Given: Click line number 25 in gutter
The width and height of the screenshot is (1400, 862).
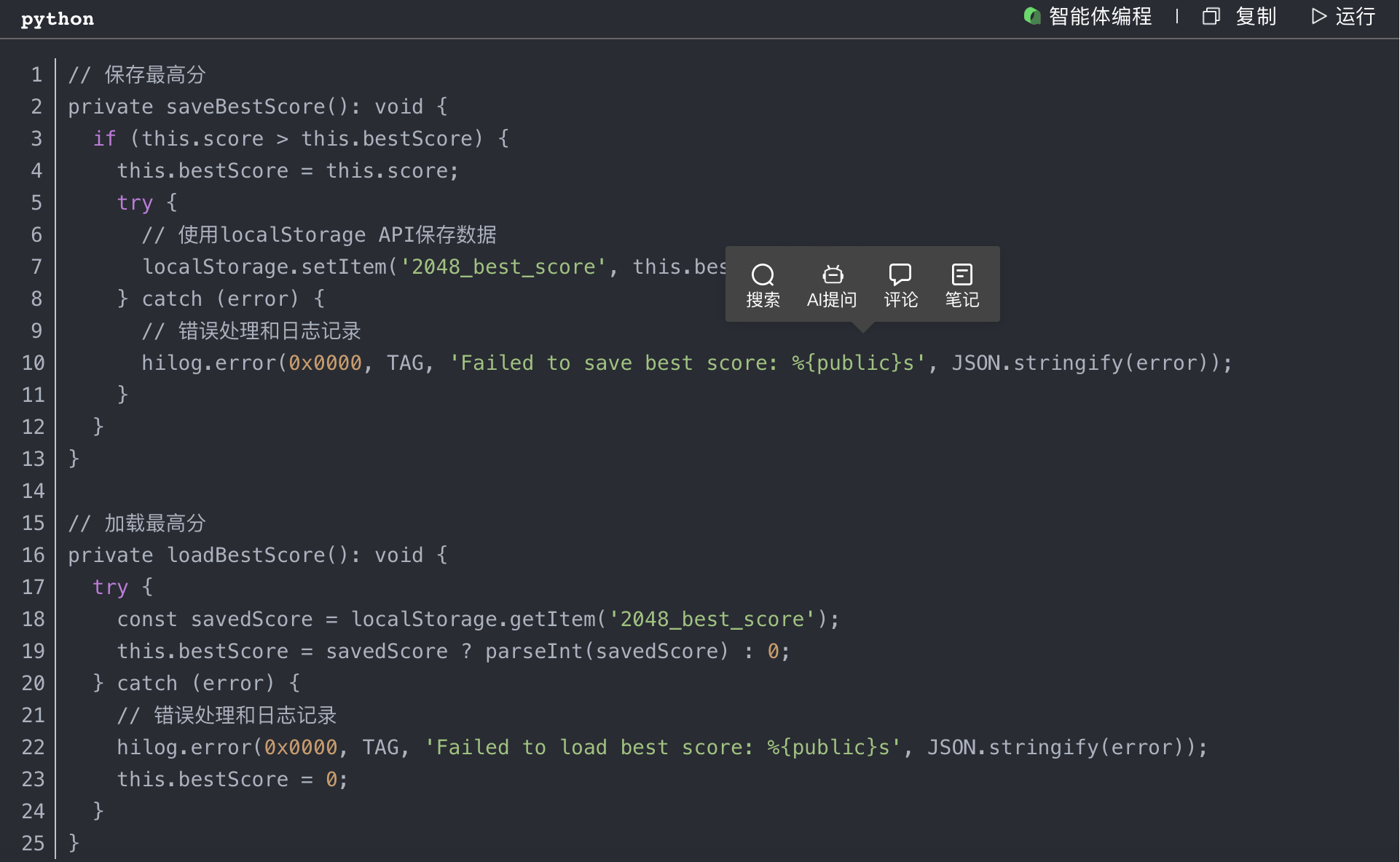Looking at the screenshot, I should (34, 843).
